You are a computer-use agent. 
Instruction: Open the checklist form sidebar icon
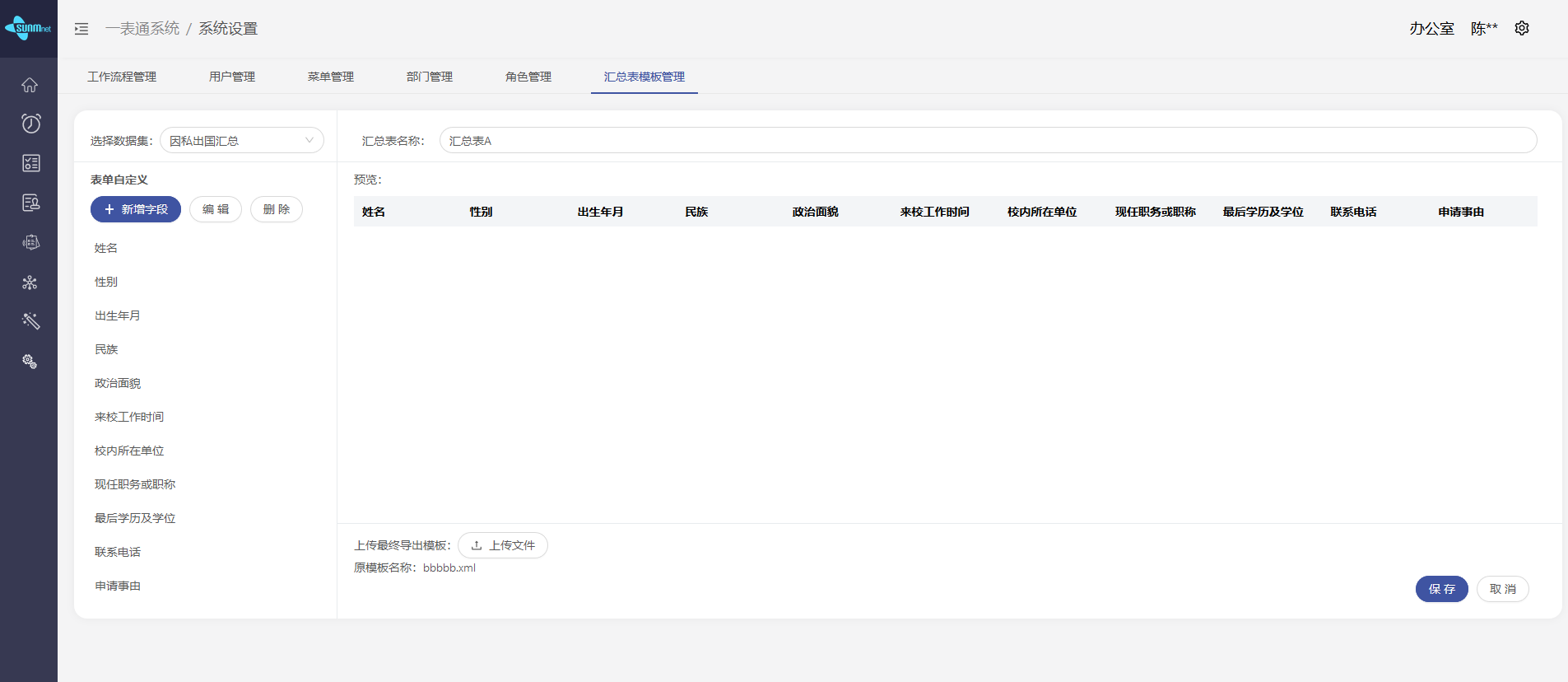[x=30, y=163]
